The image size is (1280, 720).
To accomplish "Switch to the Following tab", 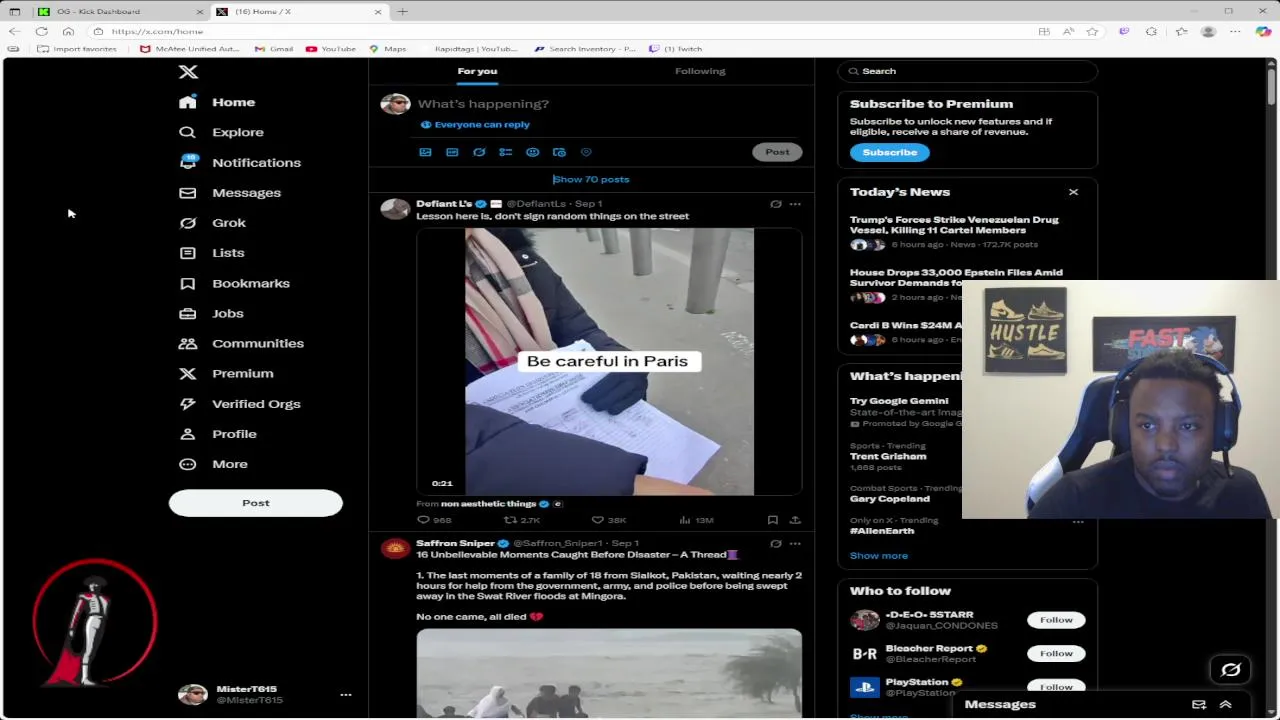I will pyautogui.click(x=700, y=71).
